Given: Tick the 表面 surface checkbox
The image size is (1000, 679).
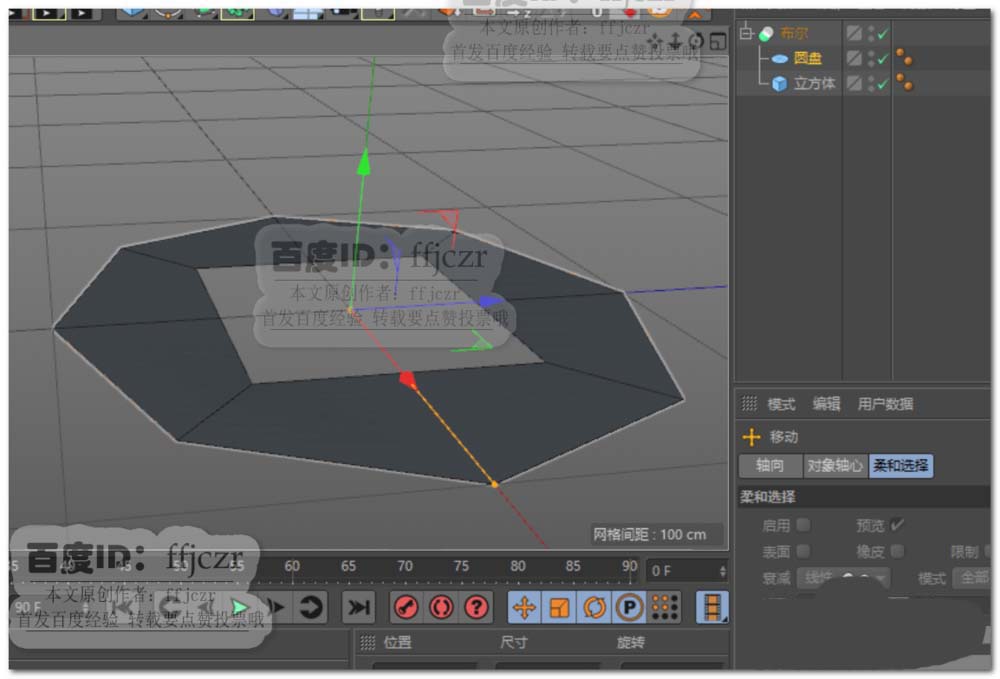Looking at the screenshot, I should pyautogui.click(x=804, y=551).
